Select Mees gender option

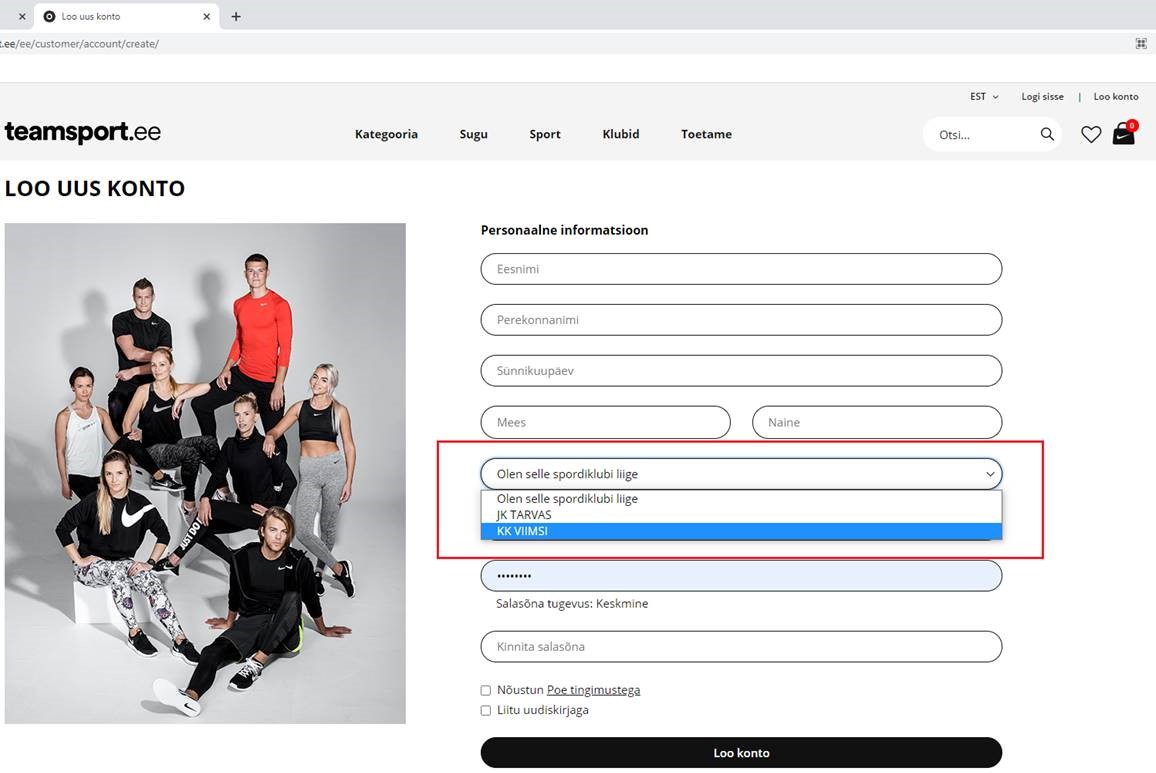coord(605,422)
